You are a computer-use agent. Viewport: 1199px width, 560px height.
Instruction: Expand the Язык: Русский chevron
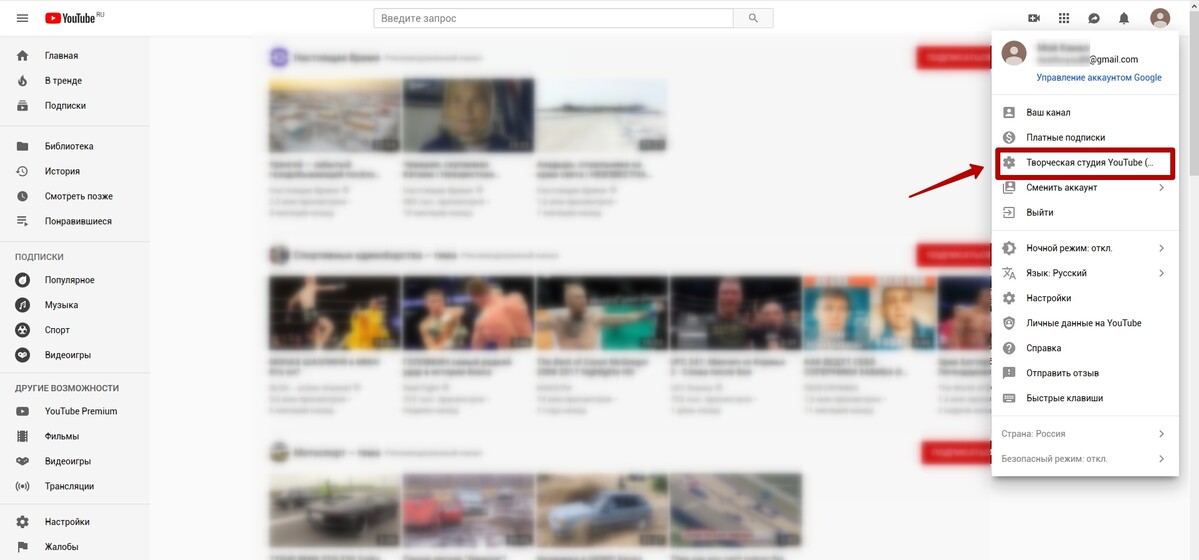1161,273
